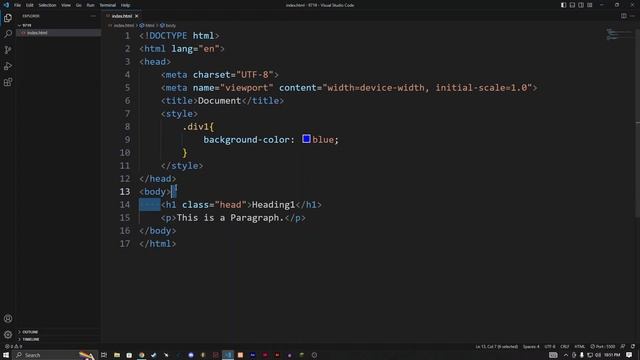Click the notifications bell in status bar
This screenshot has height=360, width=640.
[x=633, y=347]
